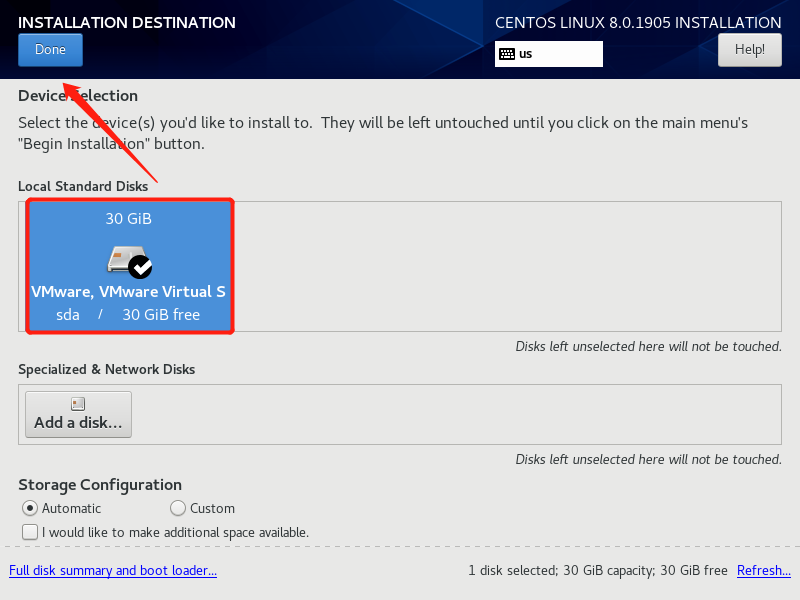Click the 30 GiB free label on sda
Viewport: 800px width, 600px height.
coord(161,315)
